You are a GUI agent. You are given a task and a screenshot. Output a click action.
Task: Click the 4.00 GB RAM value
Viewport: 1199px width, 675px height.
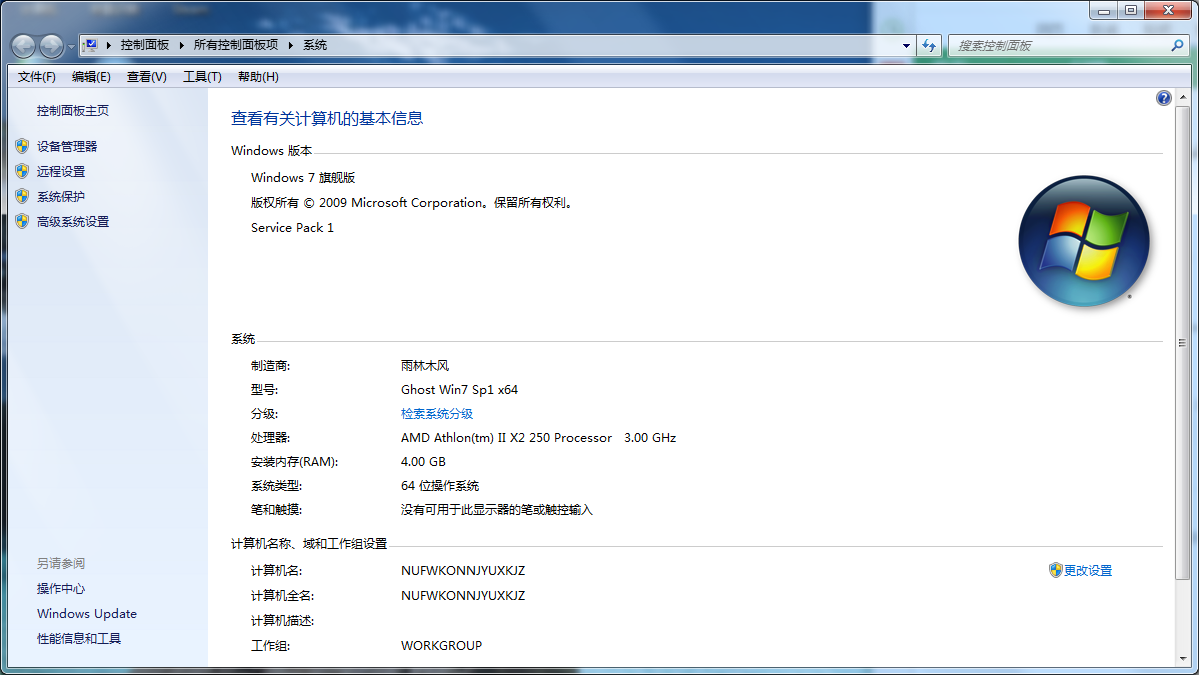pyautogui.click(x=423, y=462)
